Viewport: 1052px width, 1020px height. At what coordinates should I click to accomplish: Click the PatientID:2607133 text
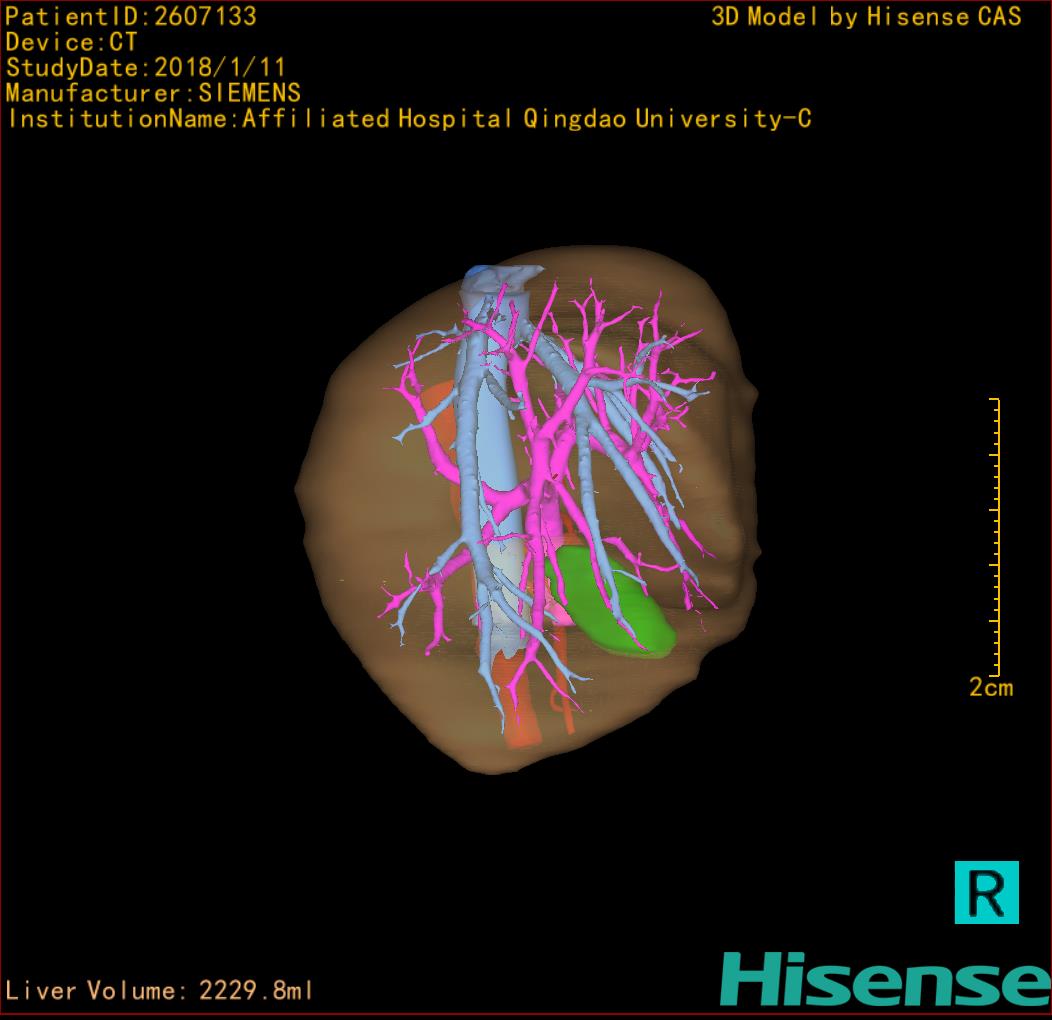click(131, 16)
